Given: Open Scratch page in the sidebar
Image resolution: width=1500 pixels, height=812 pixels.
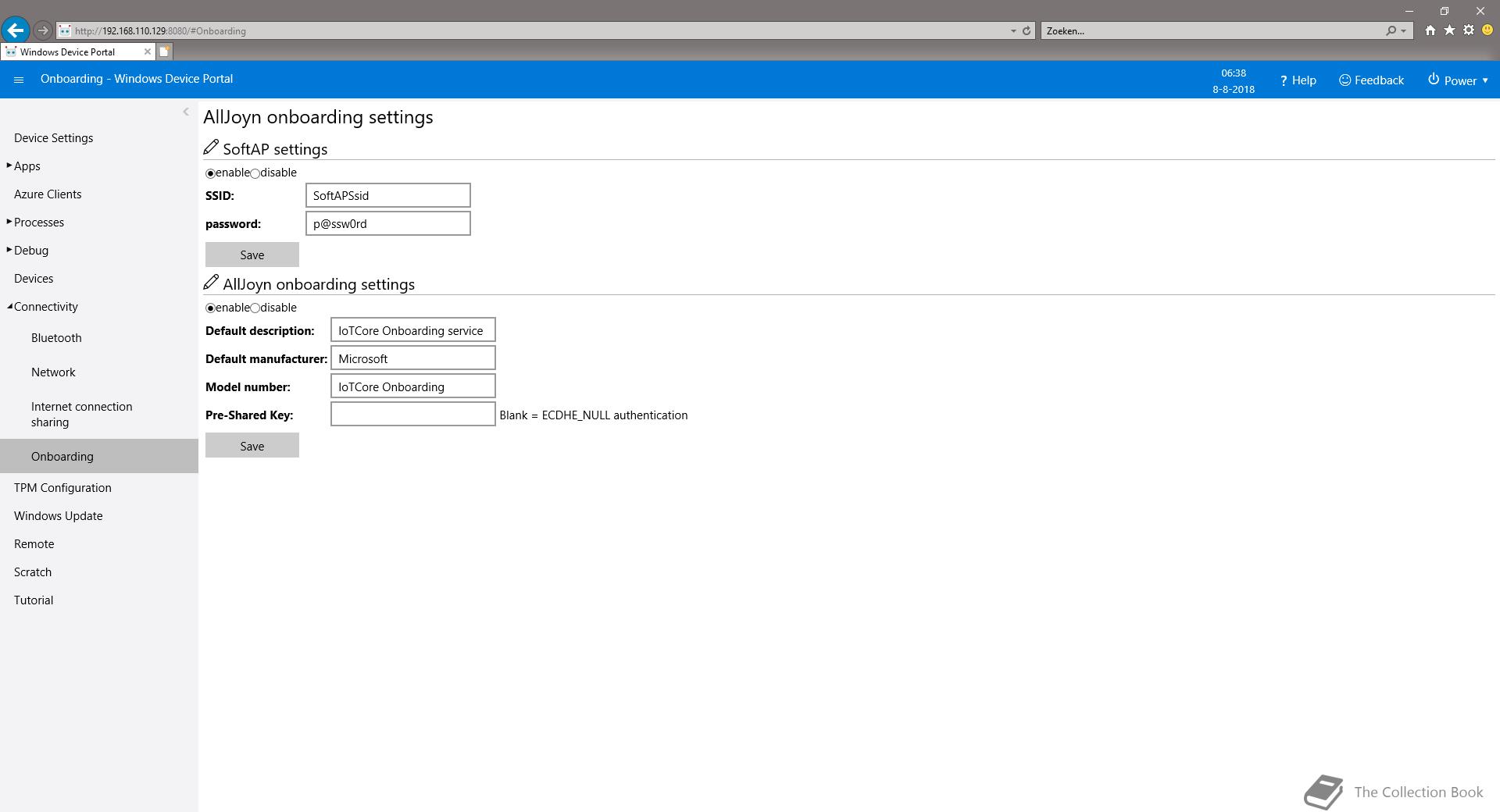Looking at the screenshot, I should pyautogui.click(x=33, y=572).
